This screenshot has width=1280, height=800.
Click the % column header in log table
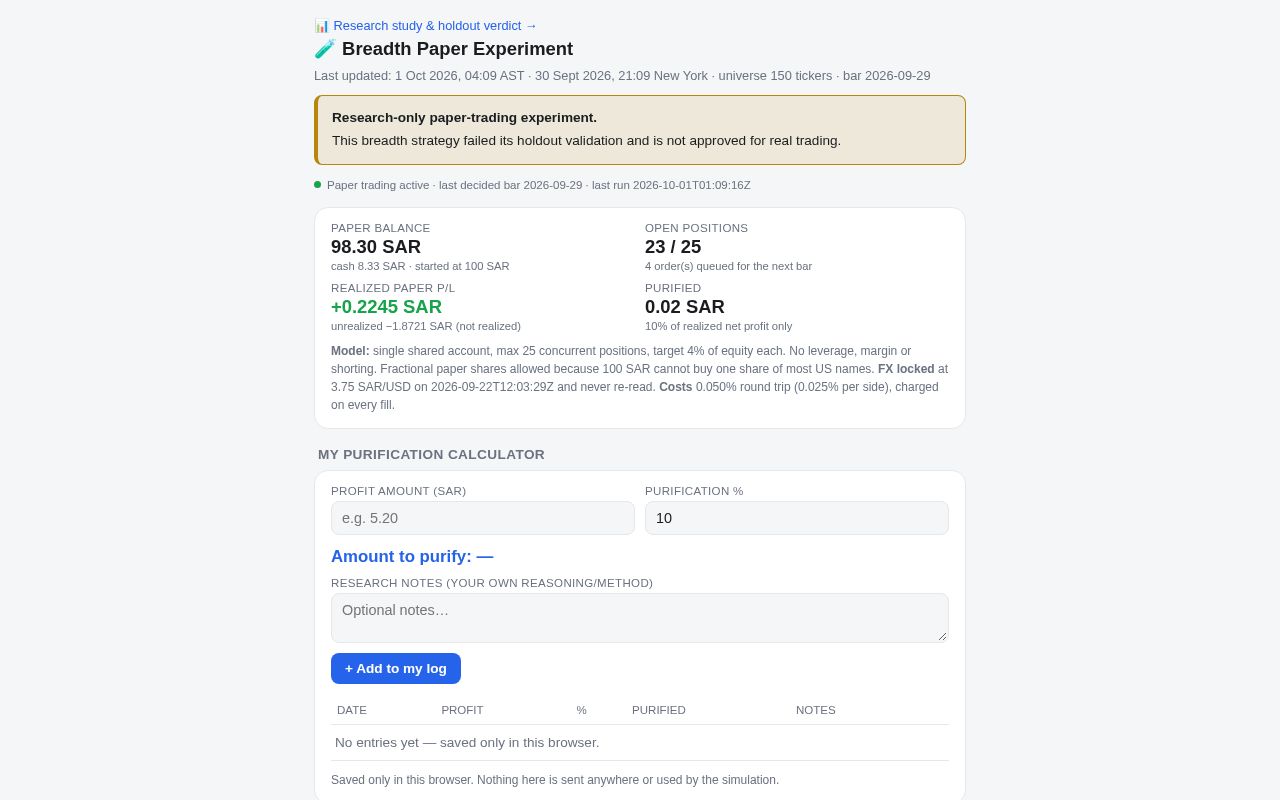pos(581,710)
